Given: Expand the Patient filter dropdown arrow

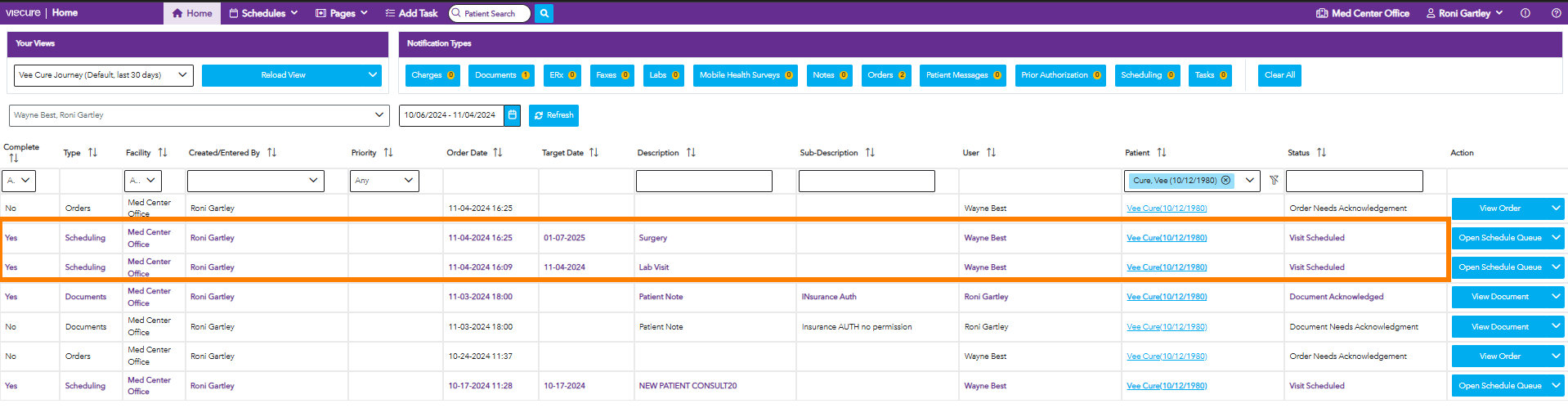Looking at the screenshot, I should [x=1249, y=181].
